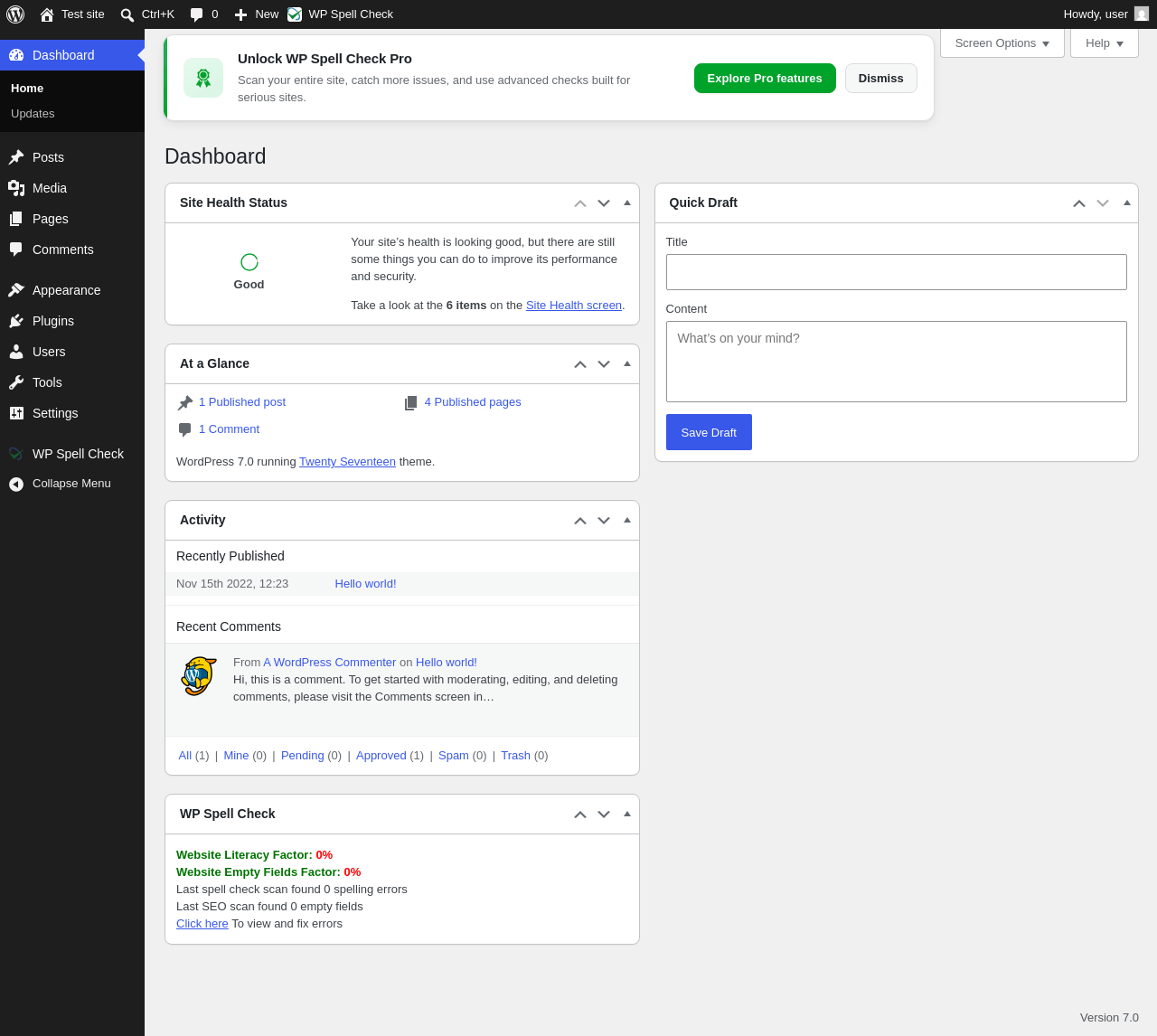Collapse the WP Spell Check panel
This screenshot has height=1036, width=1157.
coord(627,814)
